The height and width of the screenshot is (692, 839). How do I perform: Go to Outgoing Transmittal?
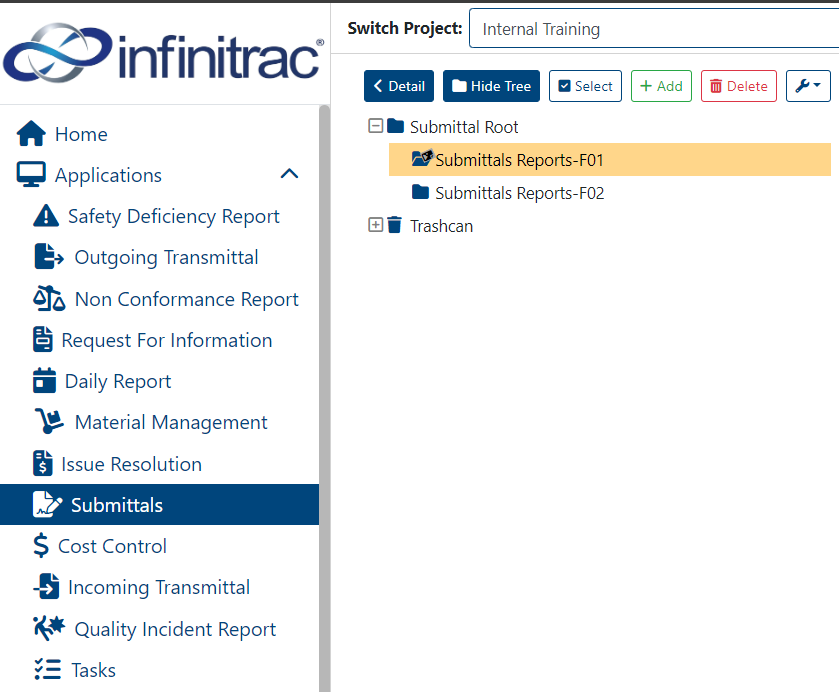click(x=166, y=257)
